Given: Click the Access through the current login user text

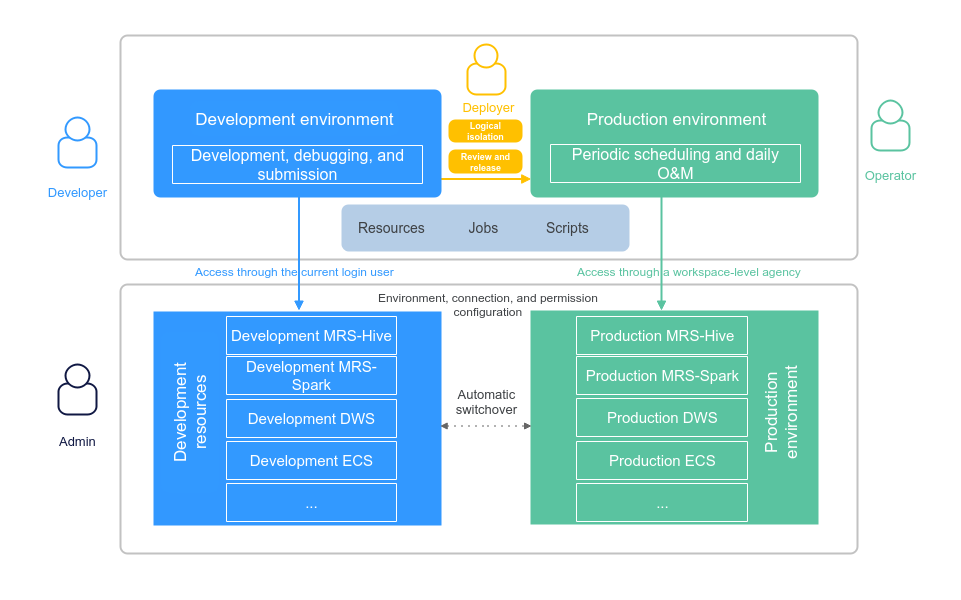Looking at the screenshot, I should pyautogui.click(x=294, y=272).
